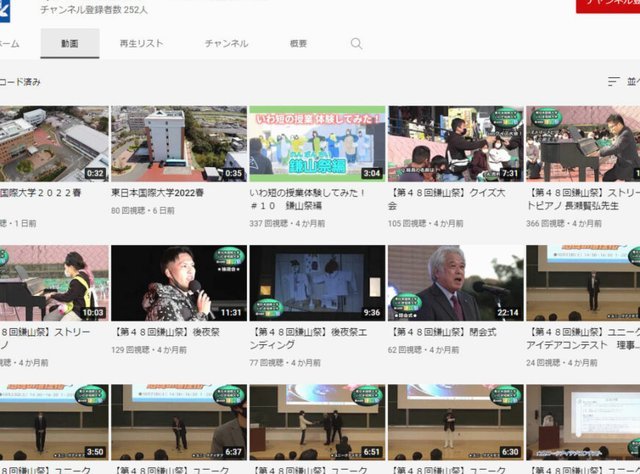Click the 129 回視聴・4 か月前 text

pyautogui.click(x=149, y=349)
